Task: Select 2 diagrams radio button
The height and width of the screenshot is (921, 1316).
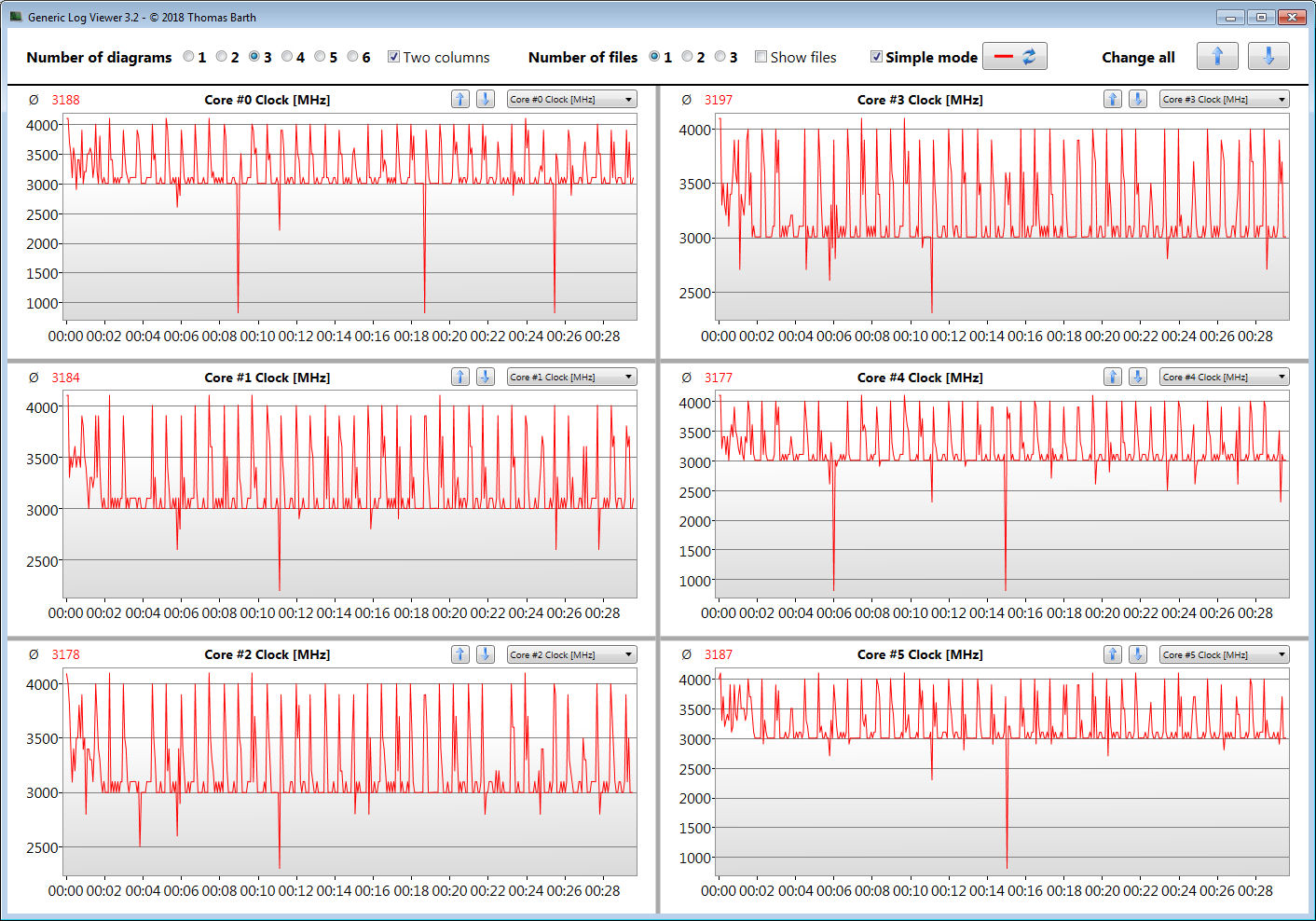Action: [x=222, y=57]
